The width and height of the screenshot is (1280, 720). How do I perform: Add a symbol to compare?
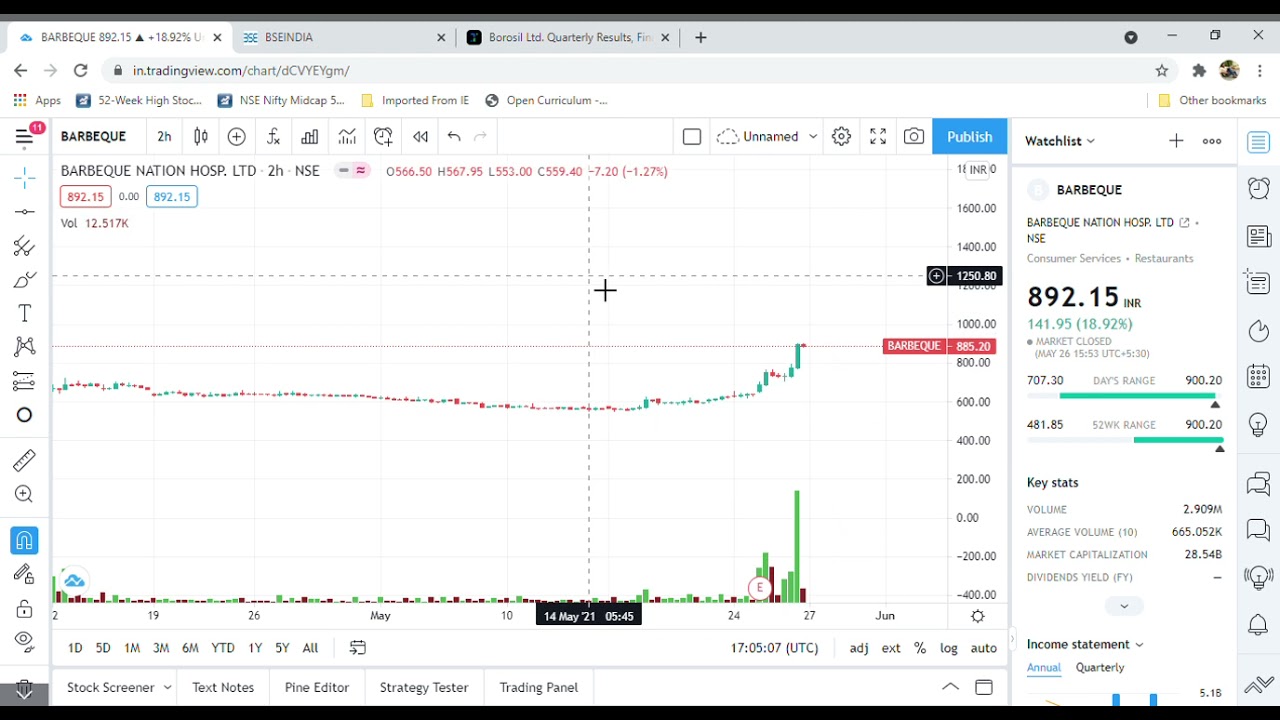[x=237, y=137]
